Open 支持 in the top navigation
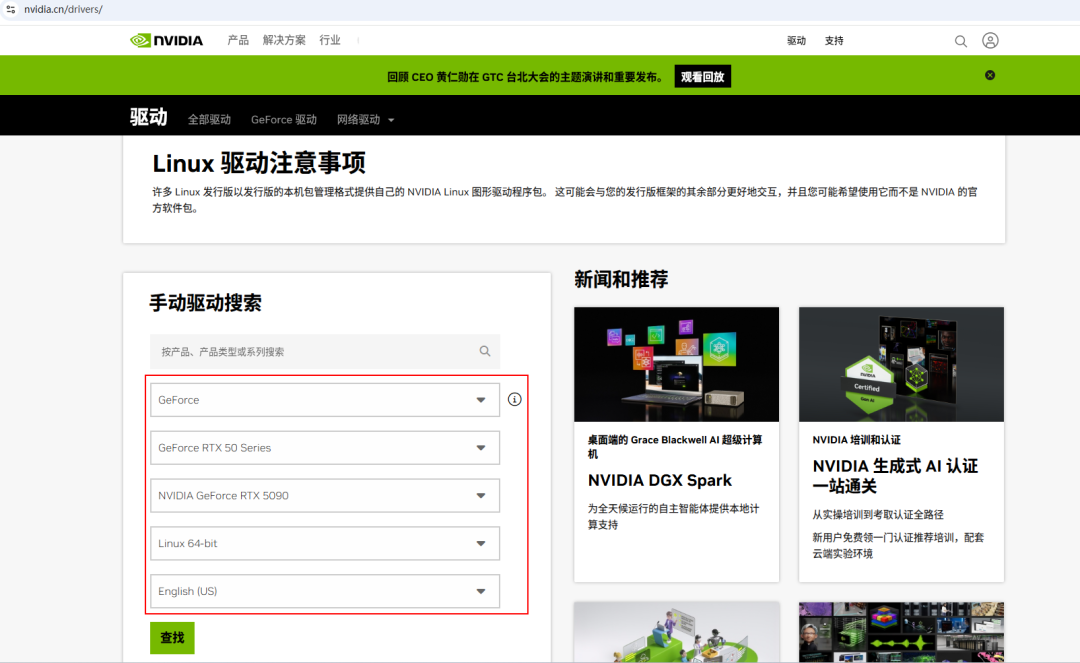 click(834, 41)
